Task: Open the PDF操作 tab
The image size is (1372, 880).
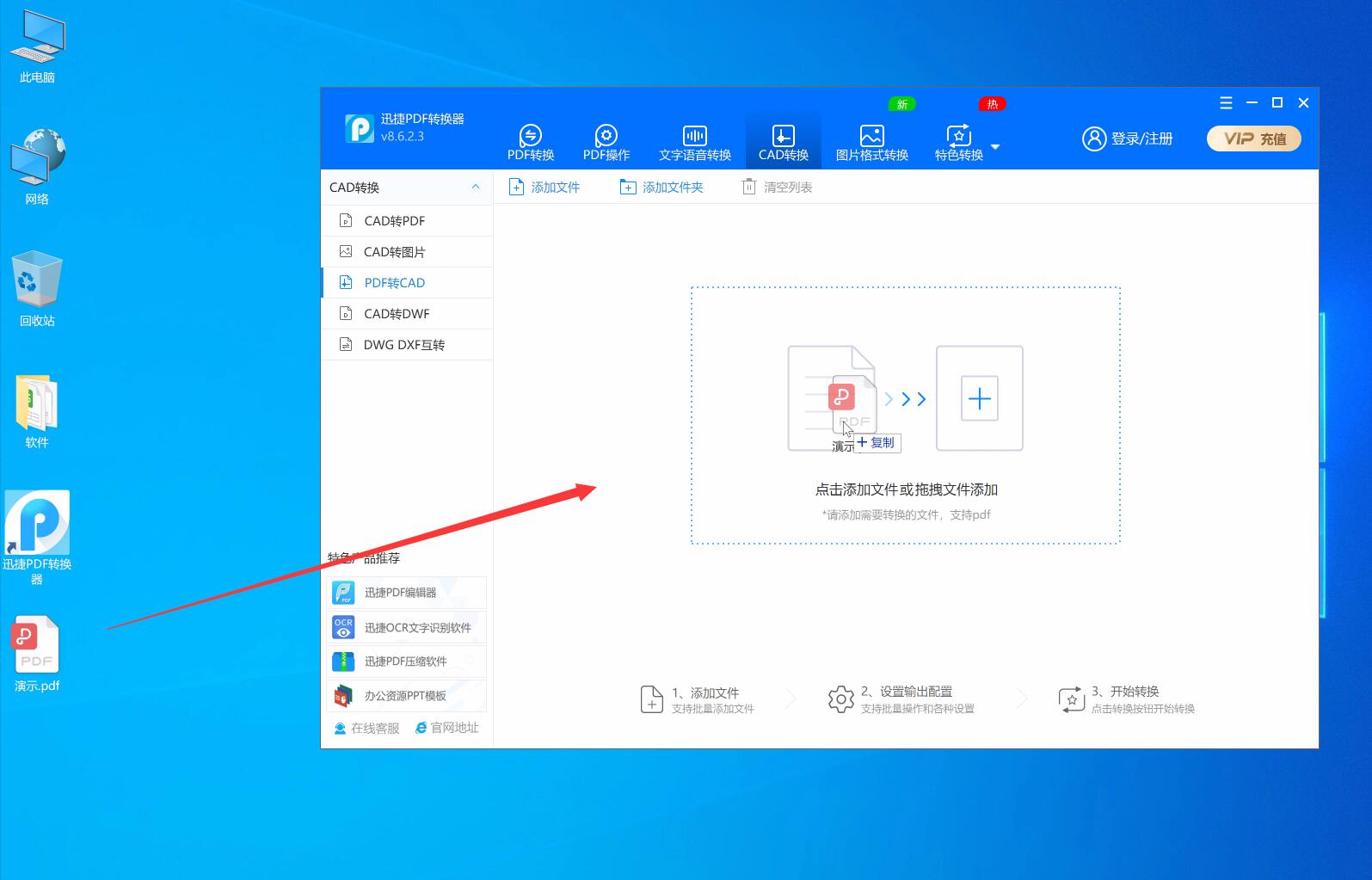Action: point(606,143)
